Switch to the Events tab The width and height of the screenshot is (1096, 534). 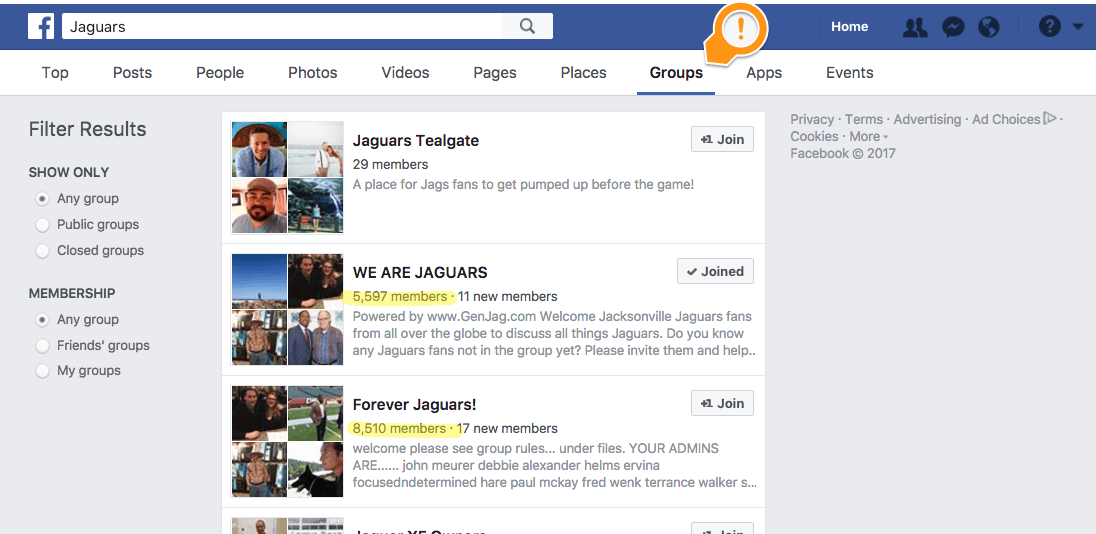coord(849,73)
